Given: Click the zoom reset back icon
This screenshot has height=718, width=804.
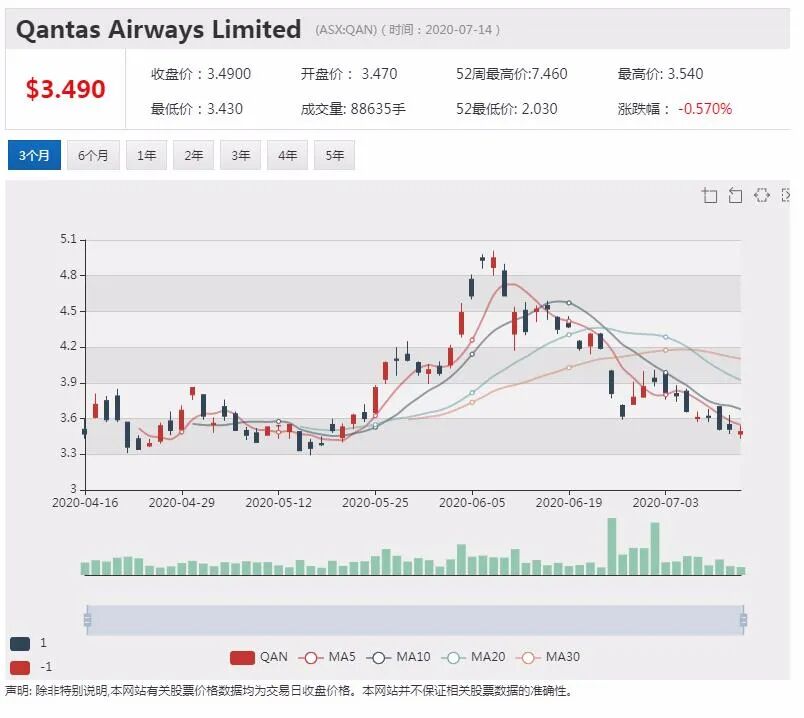Looking at the screenshot, I should coord(735,195).
